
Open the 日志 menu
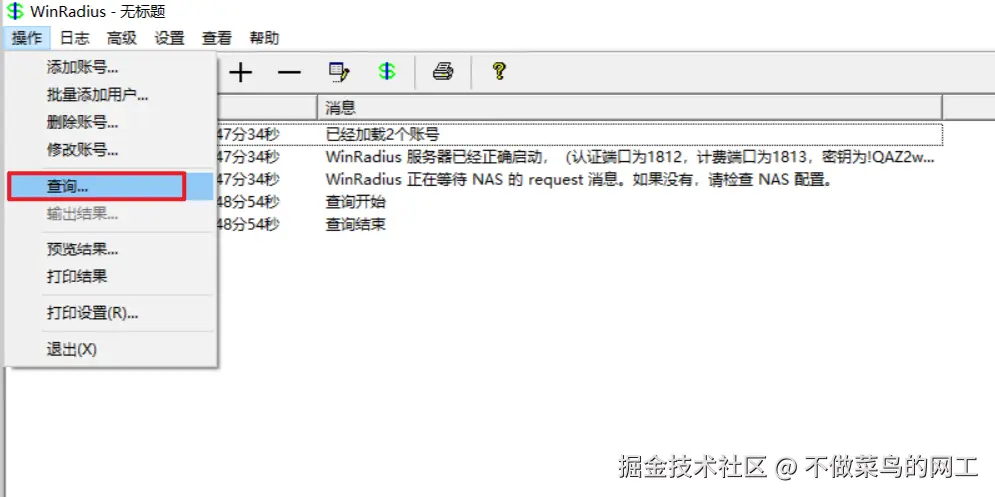(x=74, y=38)
